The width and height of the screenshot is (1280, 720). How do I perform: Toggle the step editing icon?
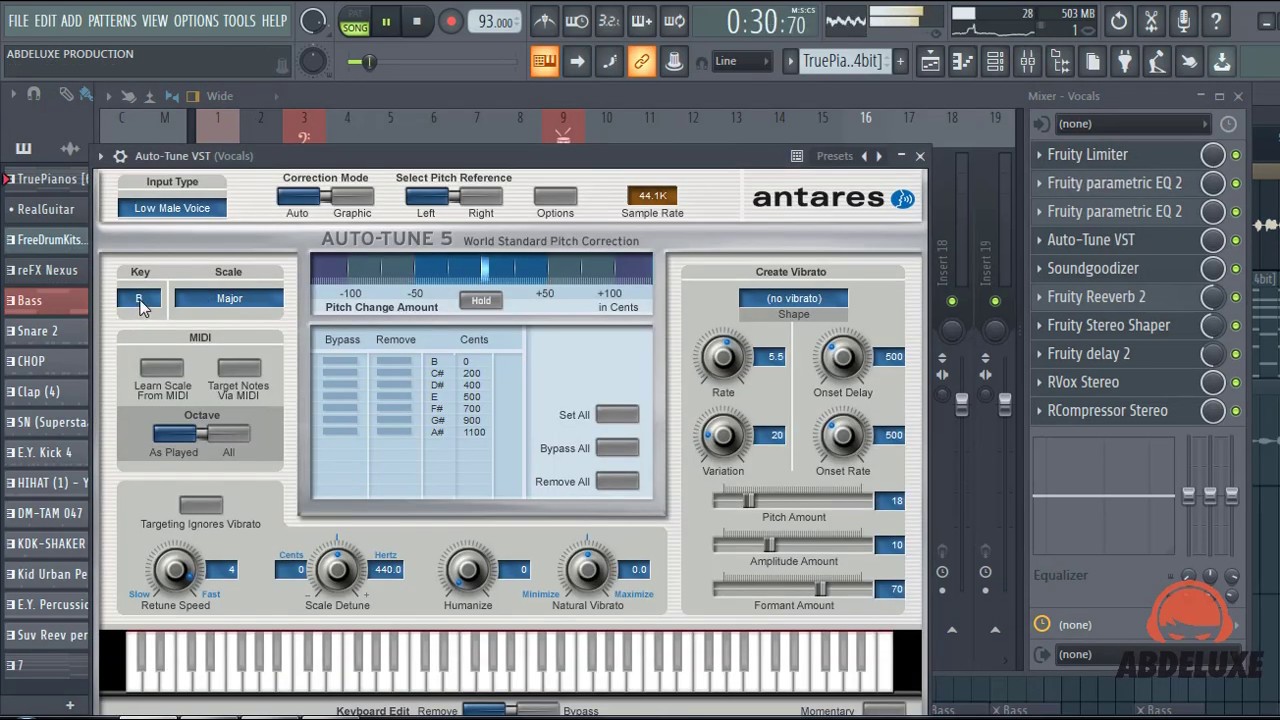[x=609, y=62]
